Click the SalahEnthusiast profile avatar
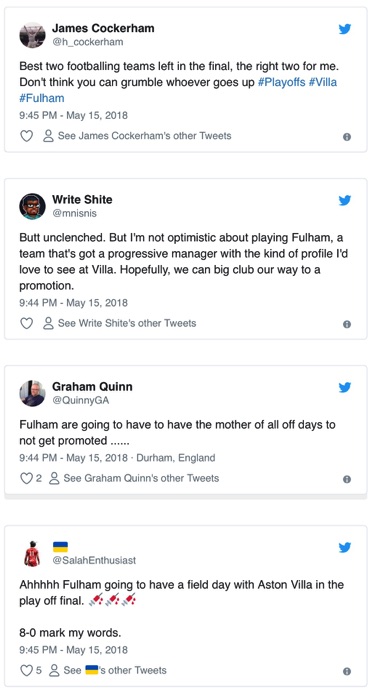378x696 pixels. (32, 554)
